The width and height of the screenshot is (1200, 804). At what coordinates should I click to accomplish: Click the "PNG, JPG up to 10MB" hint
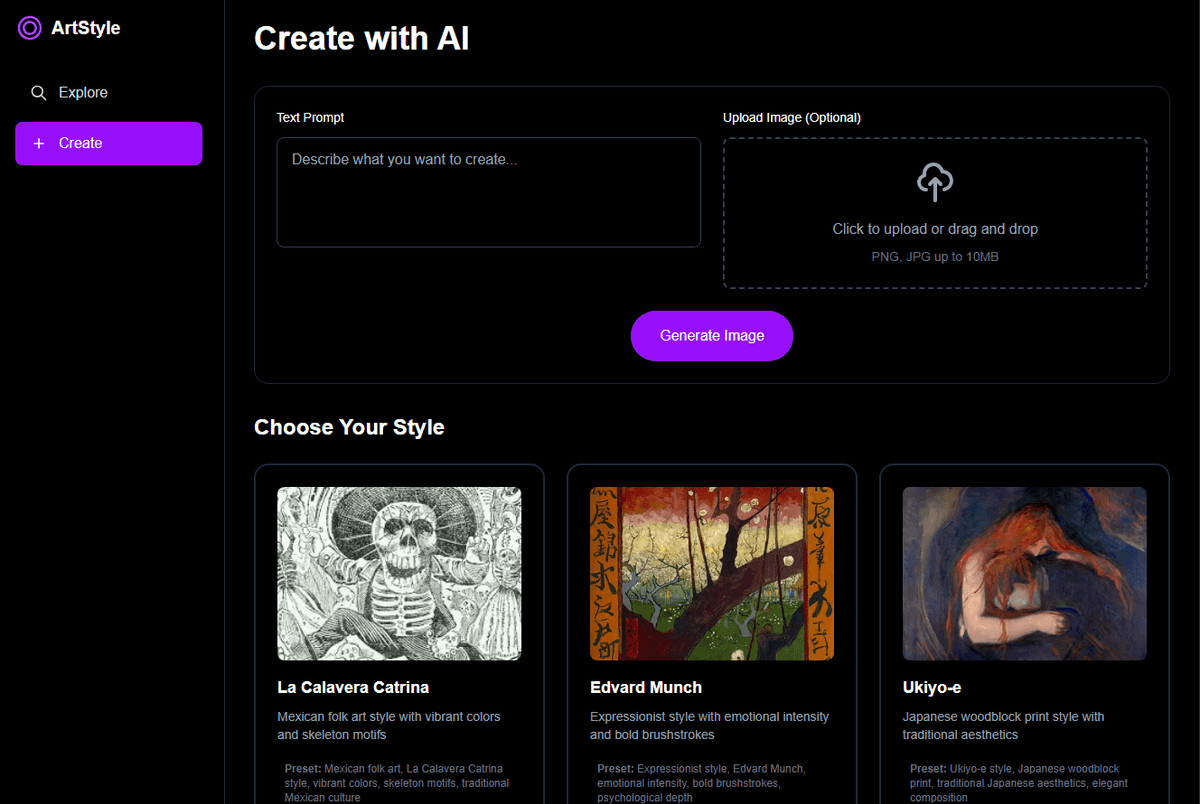[x=934, y=257]
